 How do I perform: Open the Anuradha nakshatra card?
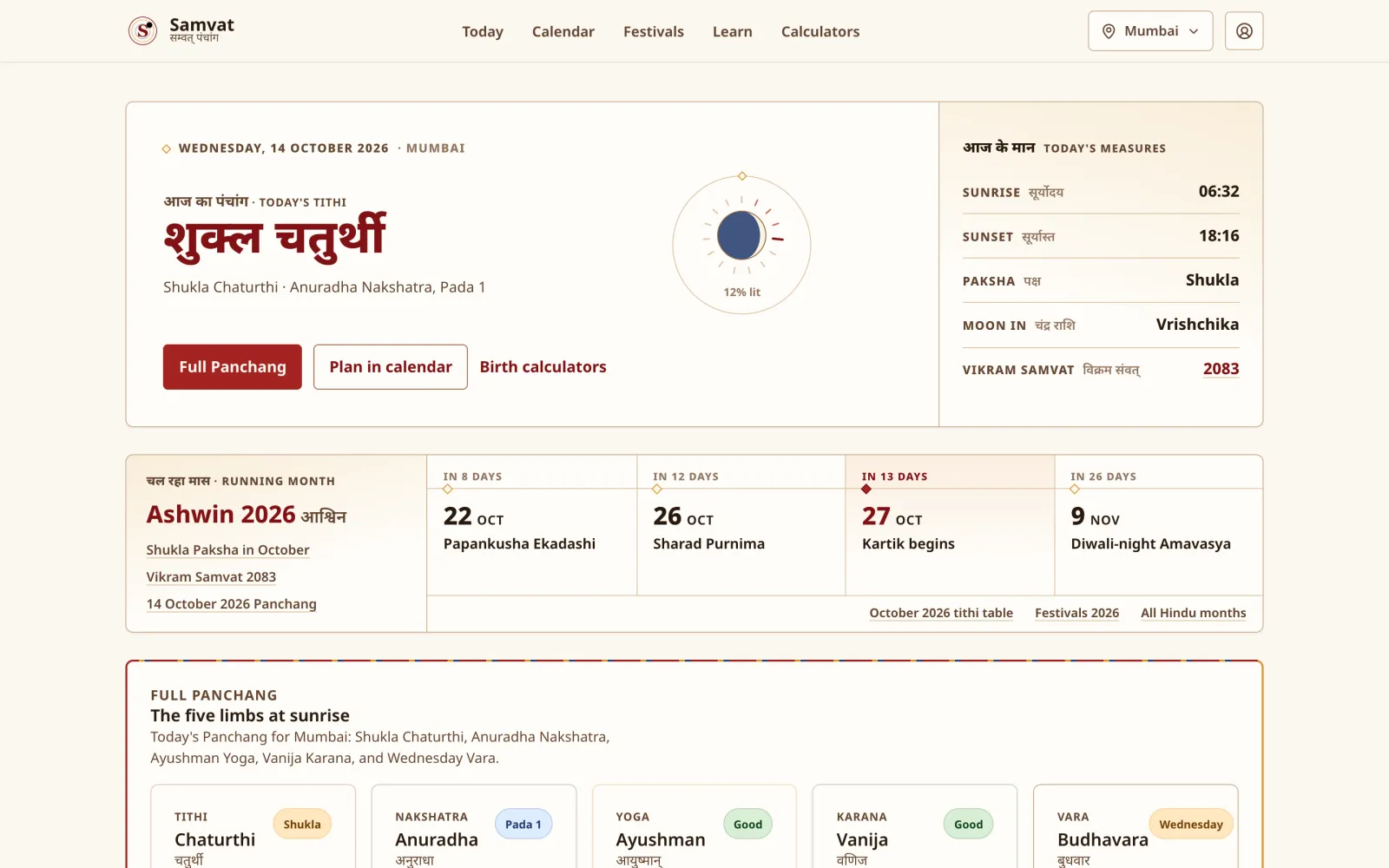click(x=474, y=826)
